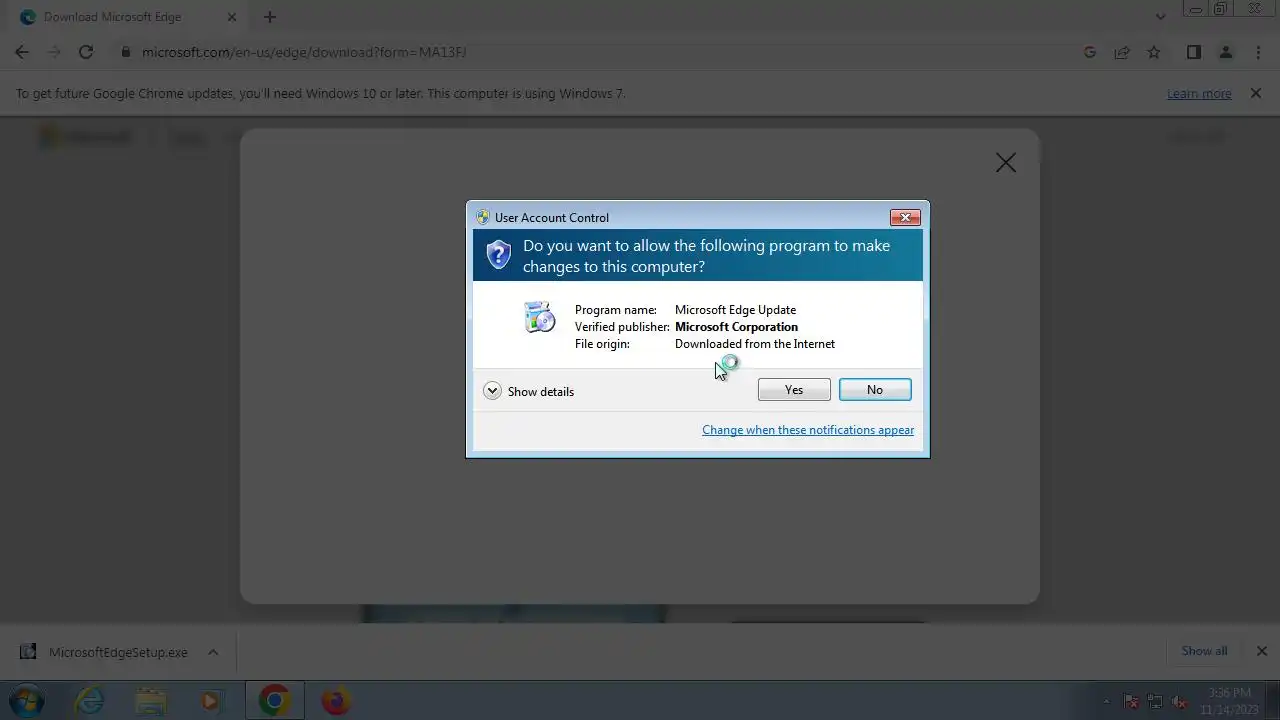
Task: Open Windows Explorer from the taskbar
Action: coord(150,701)
